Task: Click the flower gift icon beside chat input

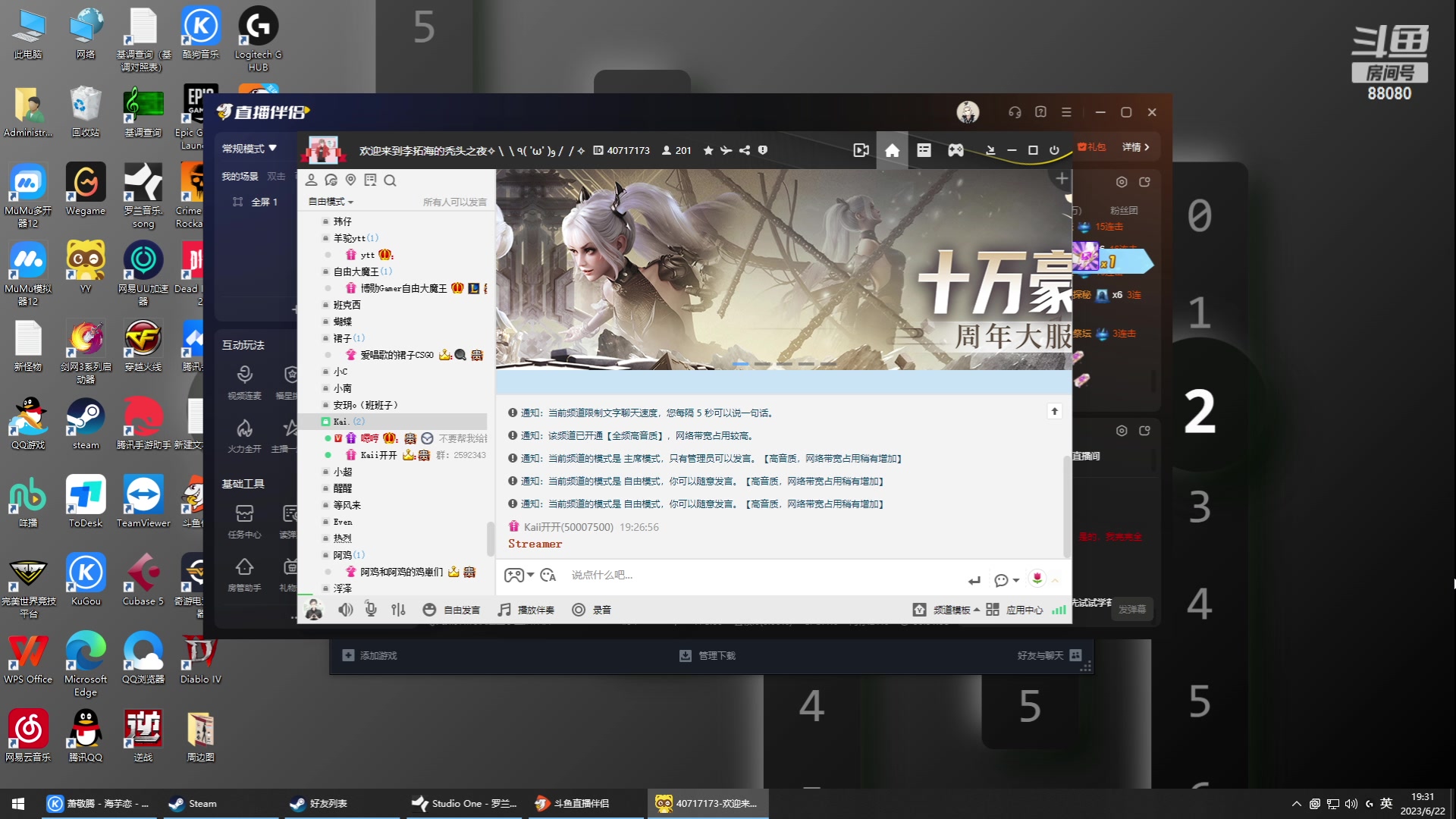Action: pos(1037,579)
